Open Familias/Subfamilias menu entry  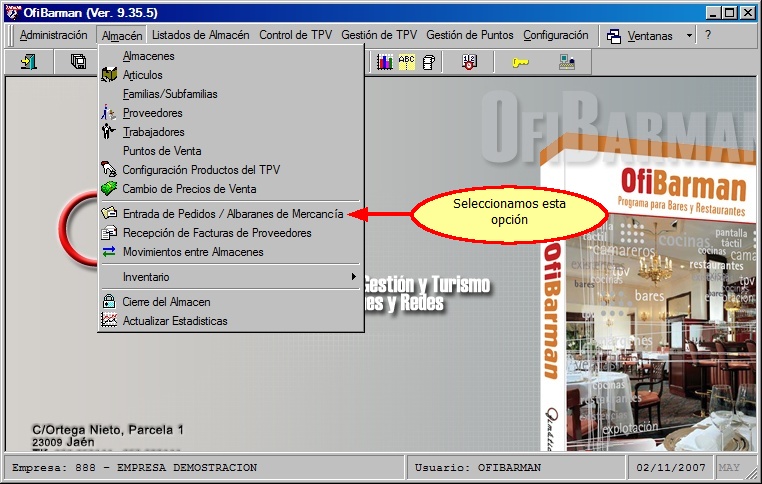pos(231,94)
